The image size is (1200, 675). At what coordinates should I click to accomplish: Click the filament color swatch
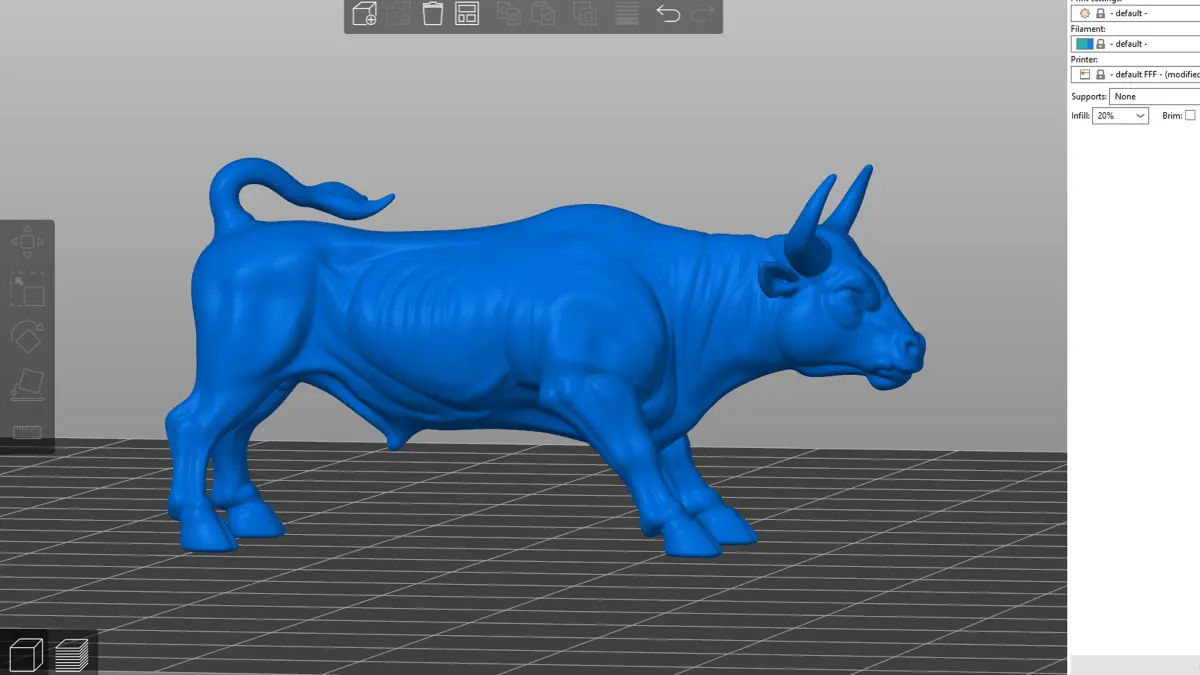click(1085, 44)
